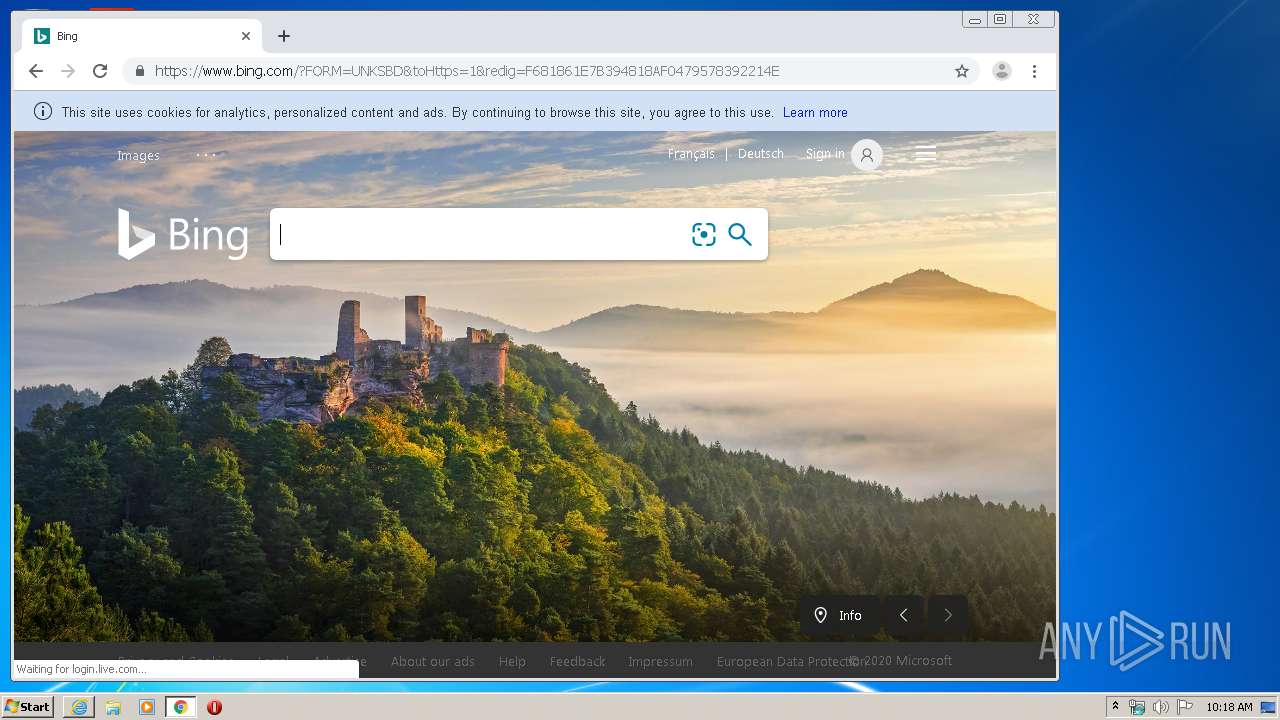Open Impressum footer link
This screenshot has height=720, width=1280.
(x=660, y=661)
